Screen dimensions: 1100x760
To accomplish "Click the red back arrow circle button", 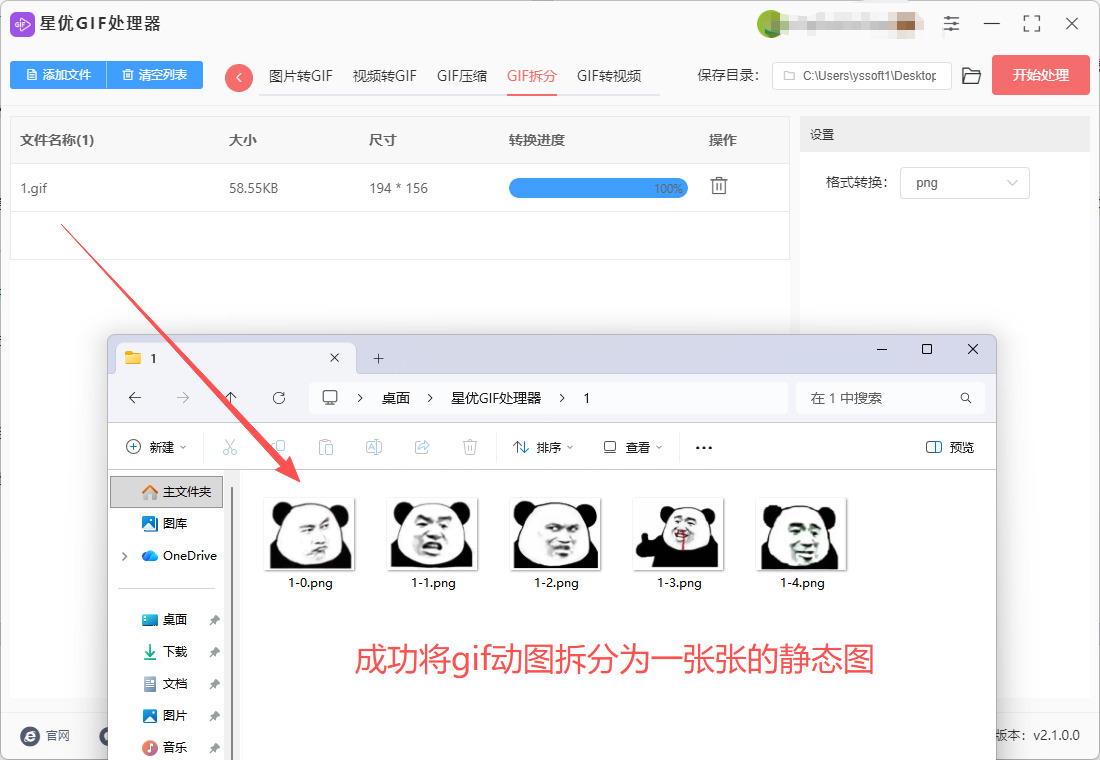I will (239, 77).
